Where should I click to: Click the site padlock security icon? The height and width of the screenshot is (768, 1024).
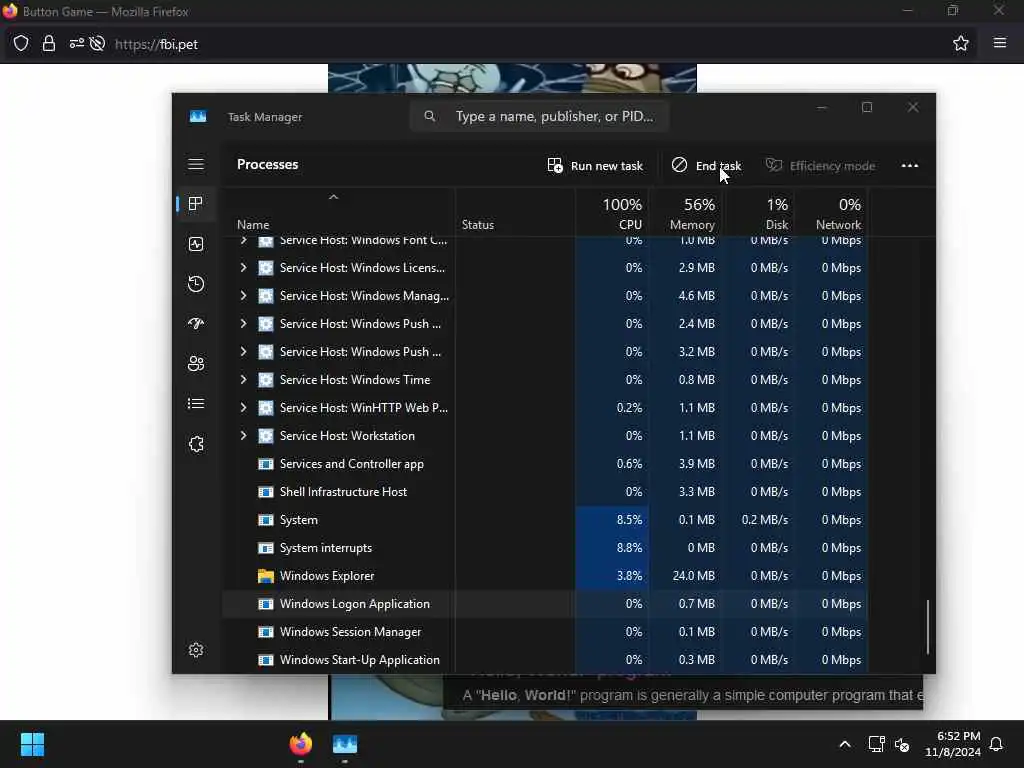tap(49, 44)
